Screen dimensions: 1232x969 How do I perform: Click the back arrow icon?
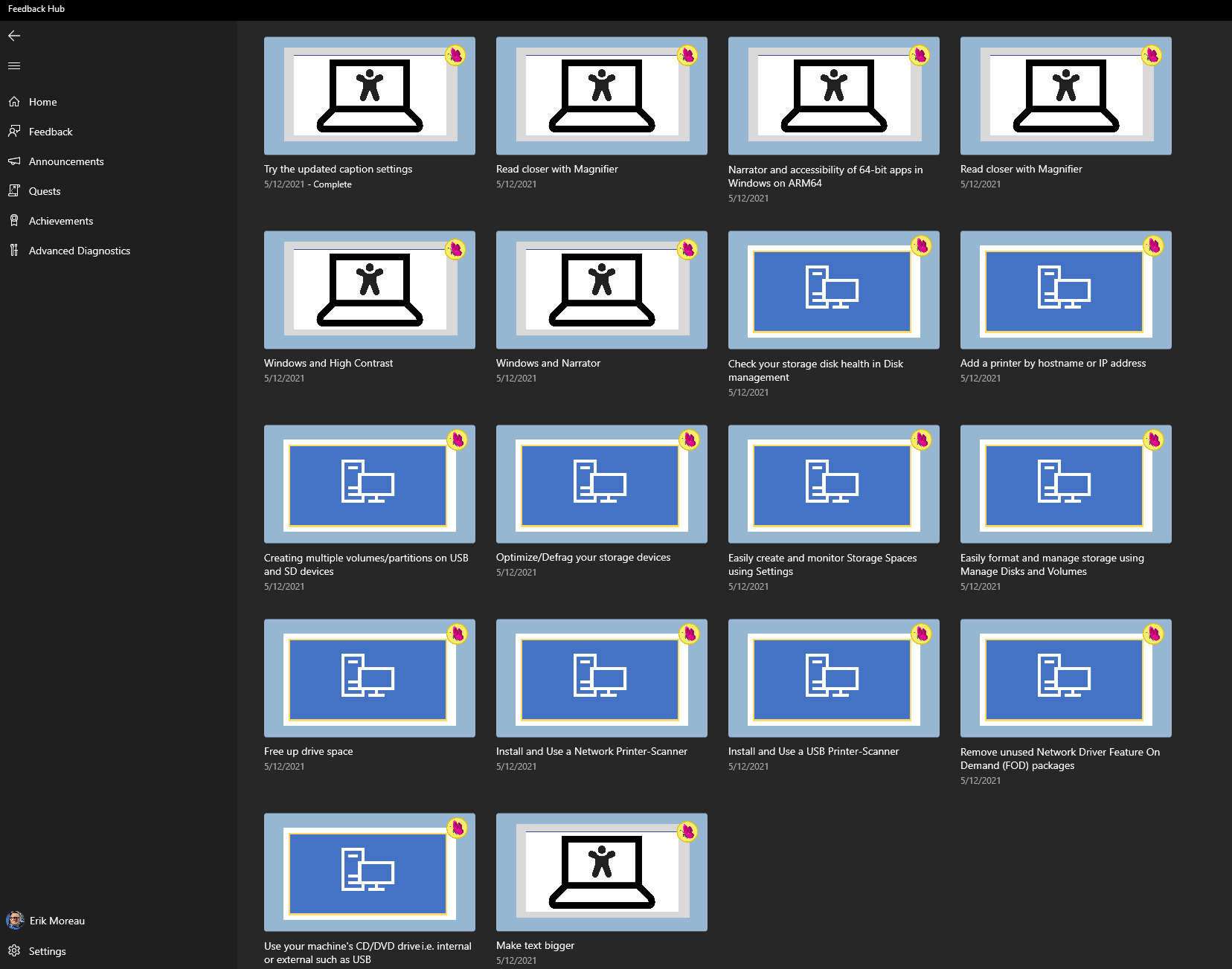14,36
